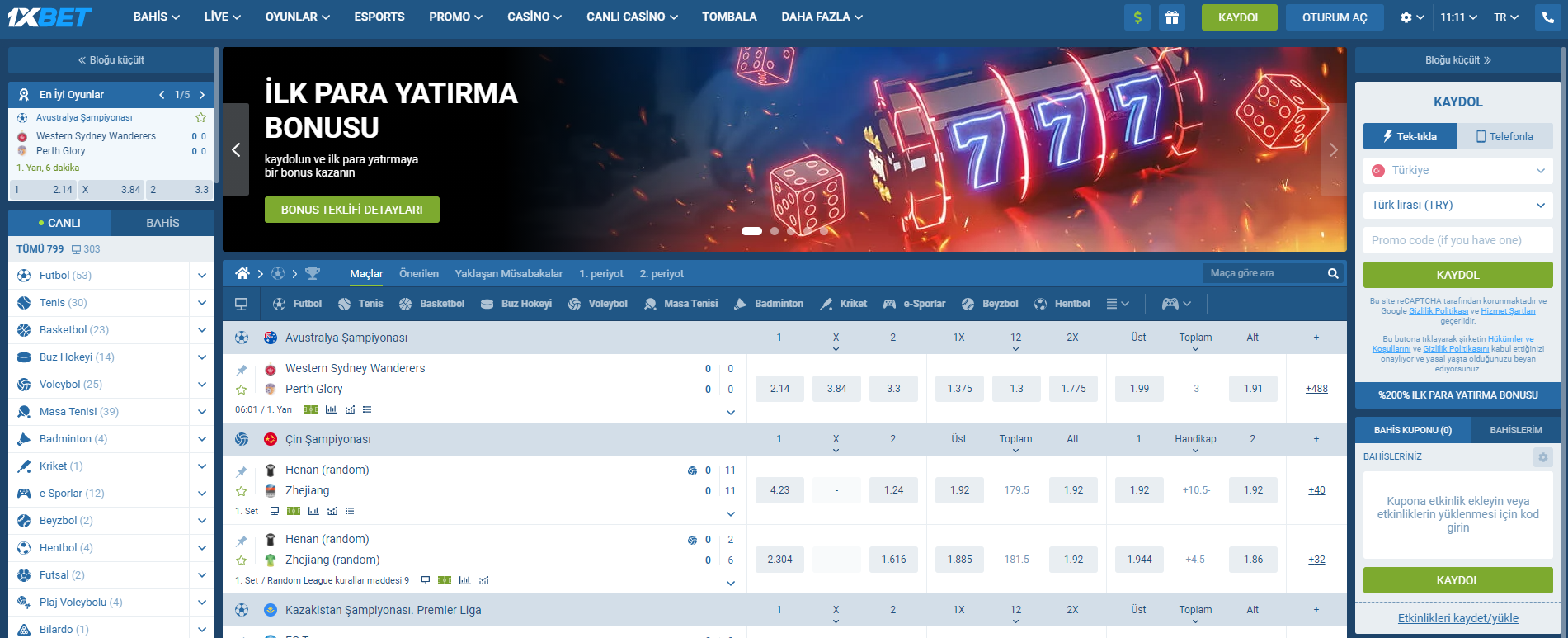Pin the Henan (random) vs Zhejiang match

(x=242, y=471)
